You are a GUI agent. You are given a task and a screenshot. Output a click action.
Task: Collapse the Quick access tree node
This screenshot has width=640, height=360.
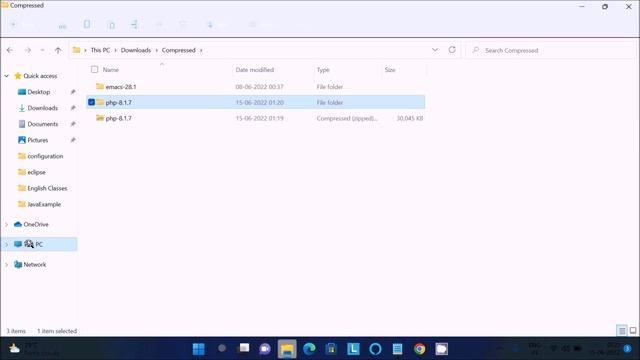point(7,76)
